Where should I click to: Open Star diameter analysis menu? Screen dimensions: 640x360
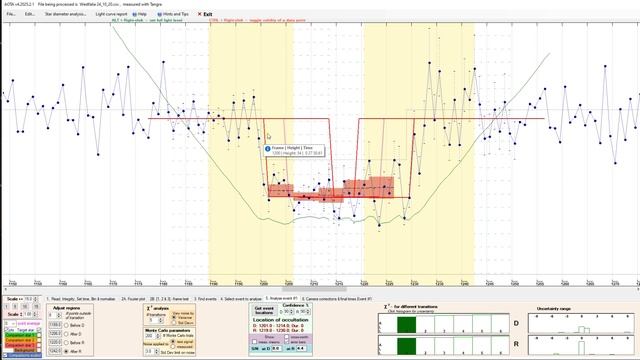(65, 14)
